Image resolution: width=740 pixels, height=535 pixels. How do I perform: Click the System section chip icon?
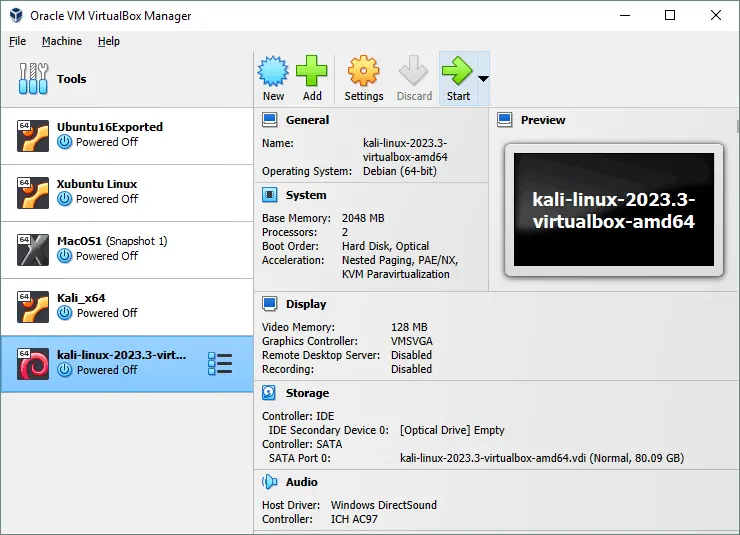[x=269, y=195]
